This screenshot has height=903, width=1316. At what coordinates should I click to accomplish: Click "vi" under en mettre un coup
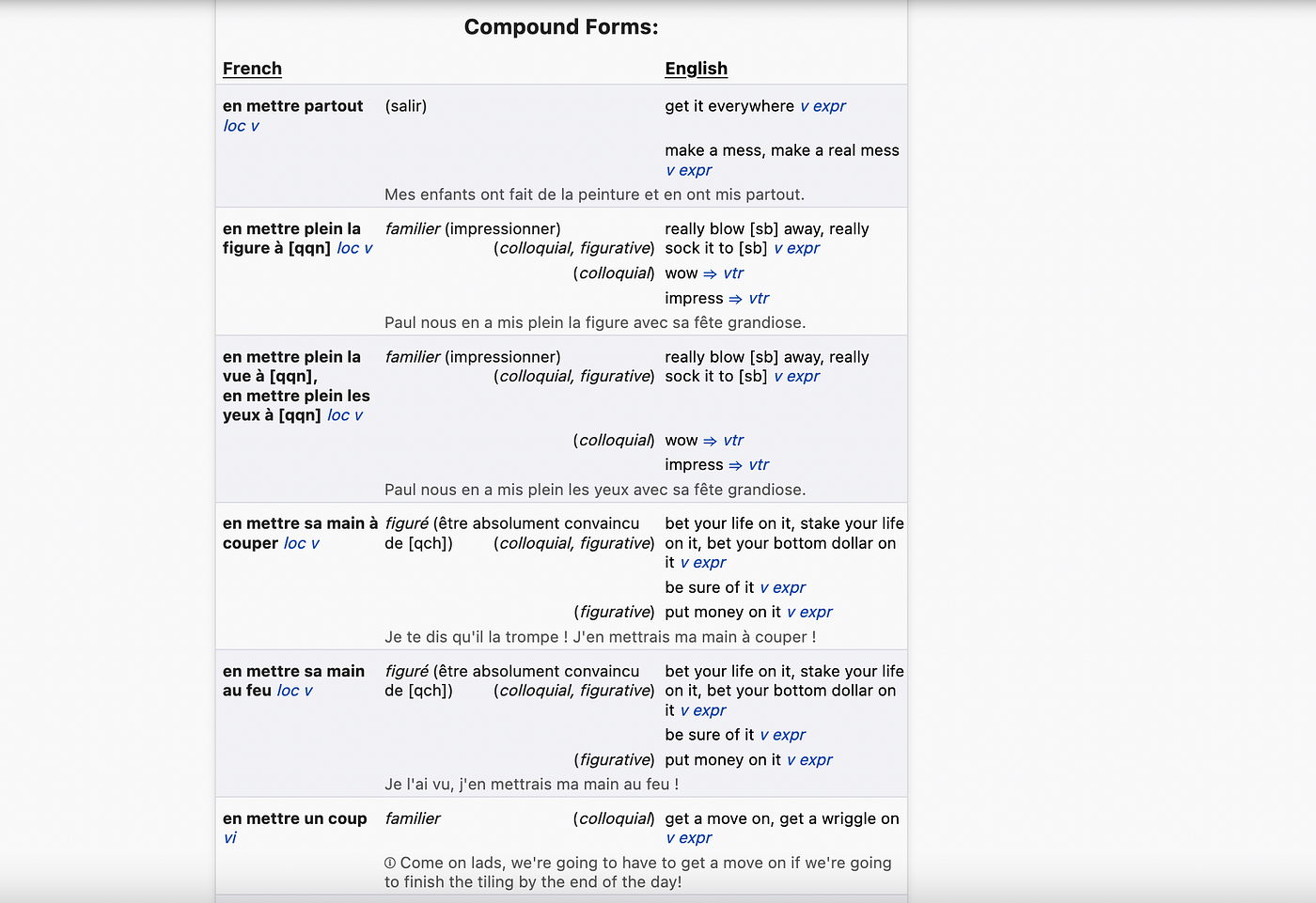pyautogui.click(x=230, y=838)
